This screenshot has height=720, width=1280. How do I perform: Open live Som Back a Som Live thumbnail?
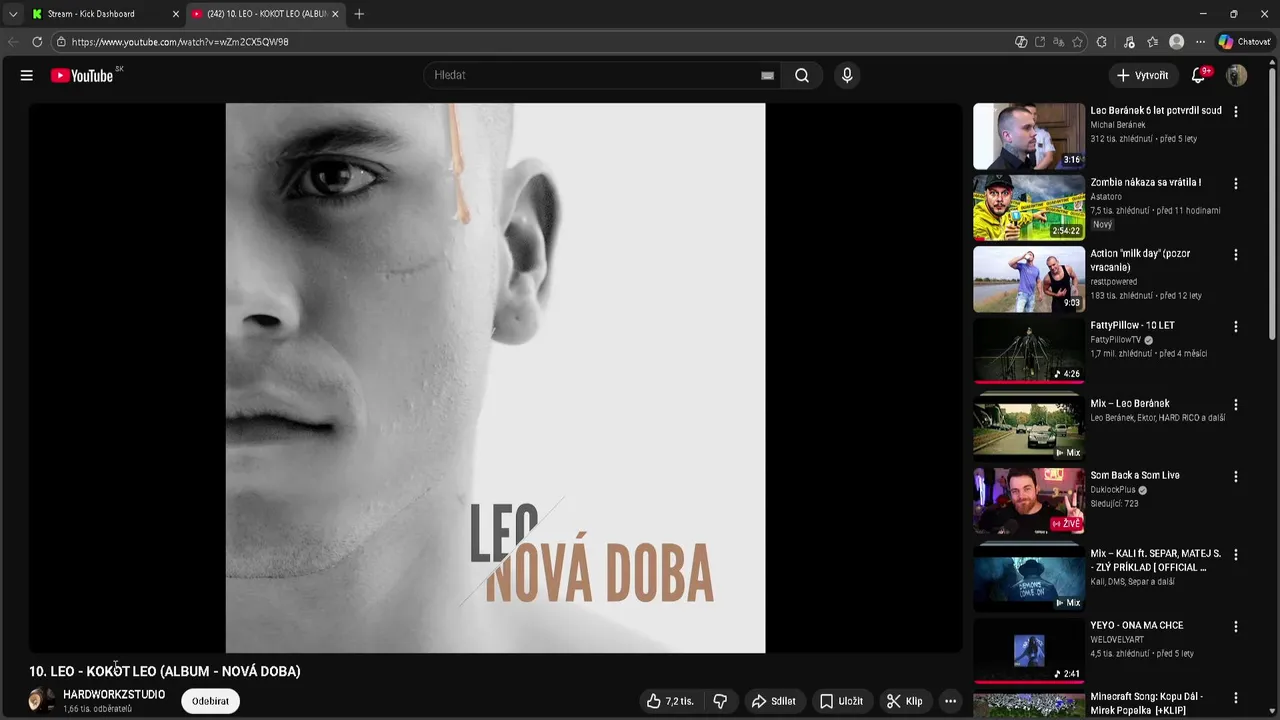(1029, 501)
